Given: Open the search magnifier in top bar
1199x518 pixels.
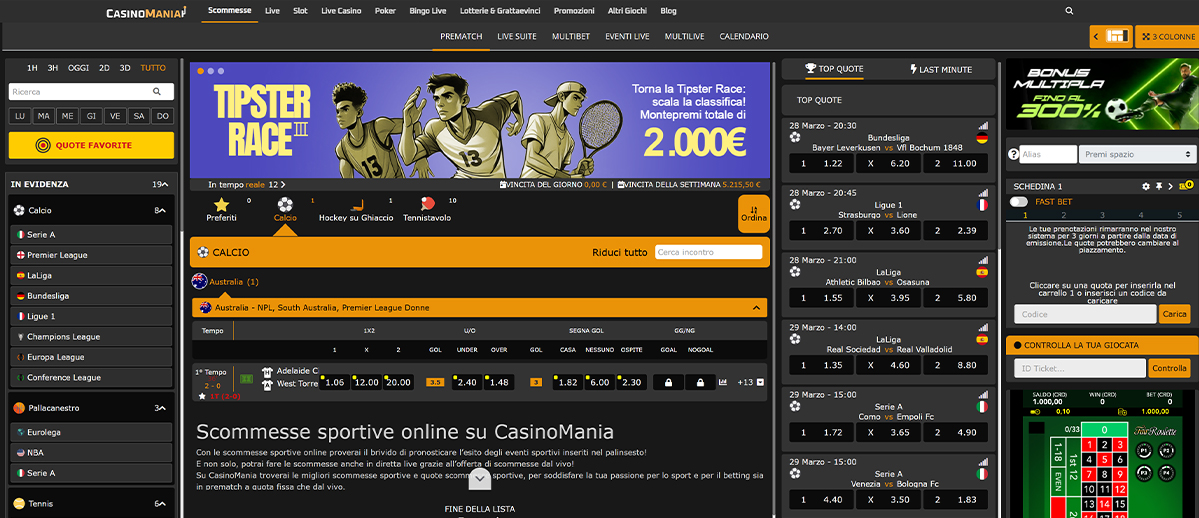Looking at the screenshot, I should pyautogui.click(x=1069, y=11).
